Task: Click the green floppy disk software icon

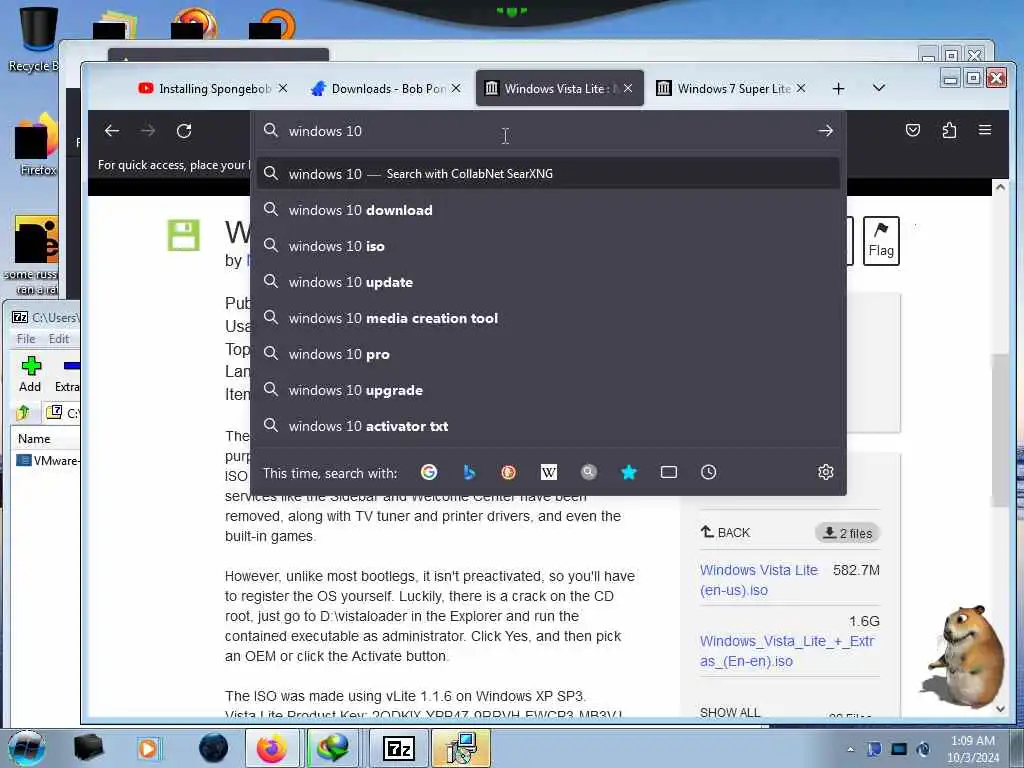Action: pos(184,236)
